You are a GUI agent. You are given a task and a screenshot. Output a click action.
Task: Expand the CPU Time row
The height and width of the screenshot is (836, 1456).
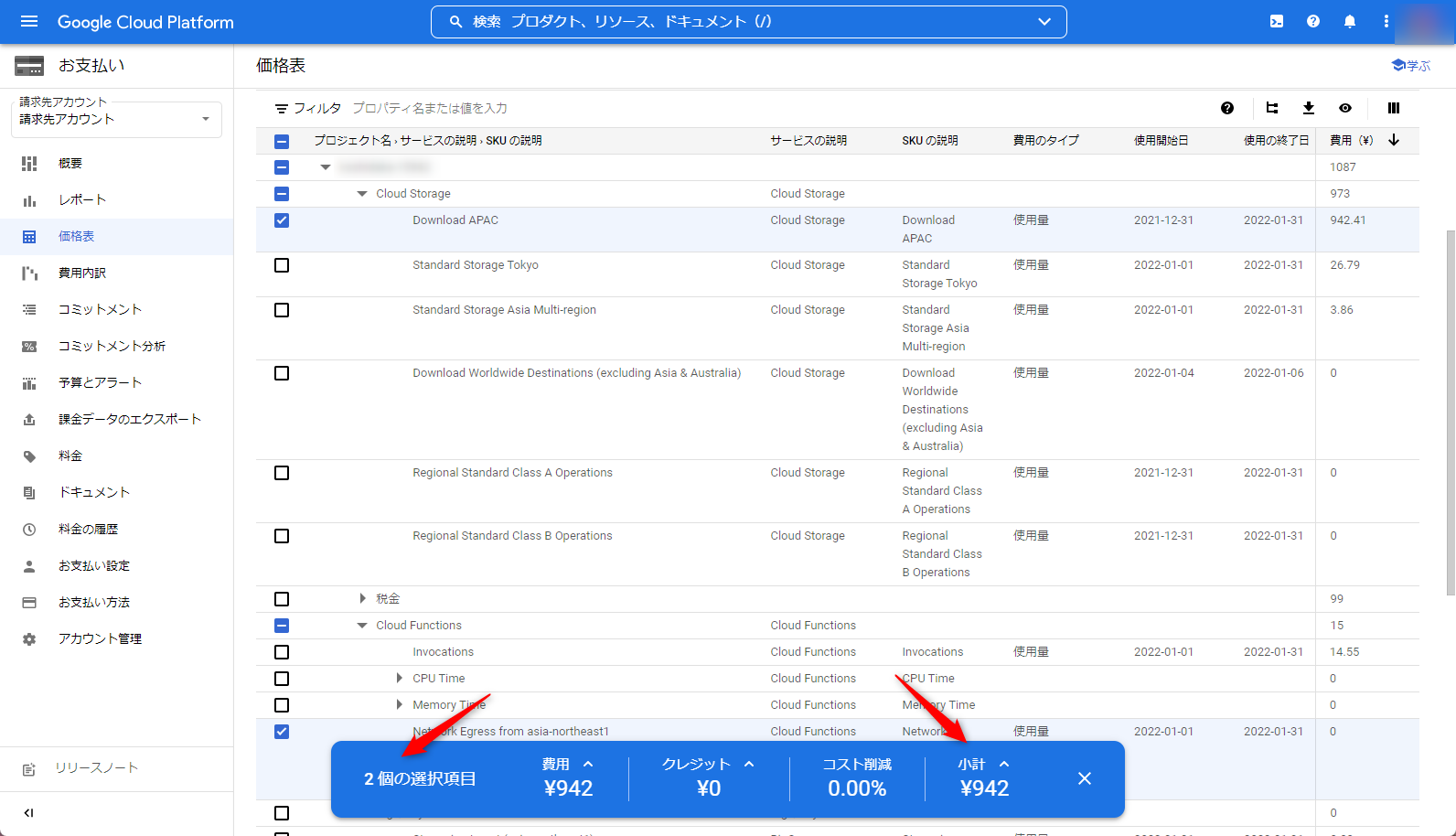[399, 678]
